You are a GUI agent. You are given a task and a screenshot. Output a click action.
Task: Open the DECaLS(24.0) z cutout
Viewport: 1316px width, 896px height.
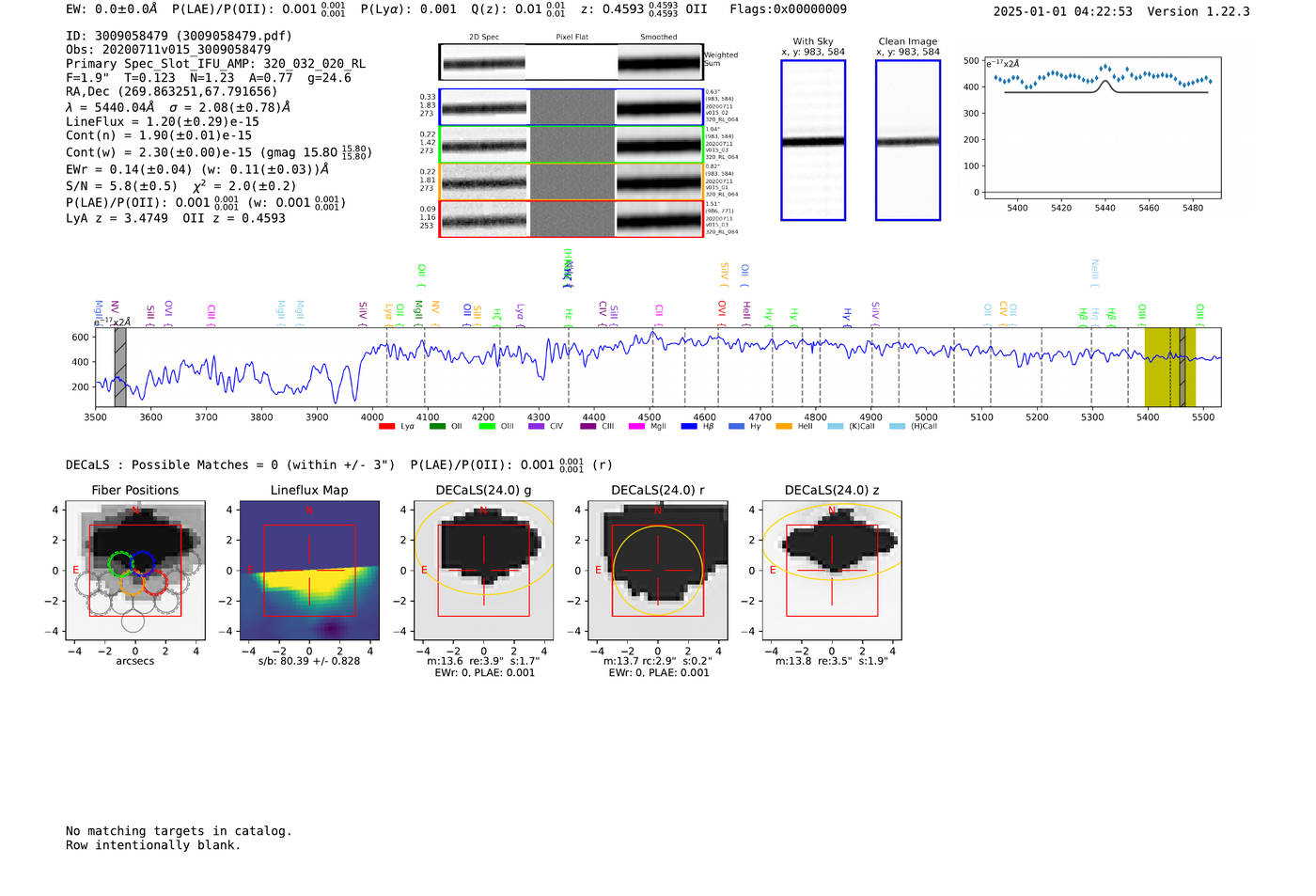click(x=832, y=571)
